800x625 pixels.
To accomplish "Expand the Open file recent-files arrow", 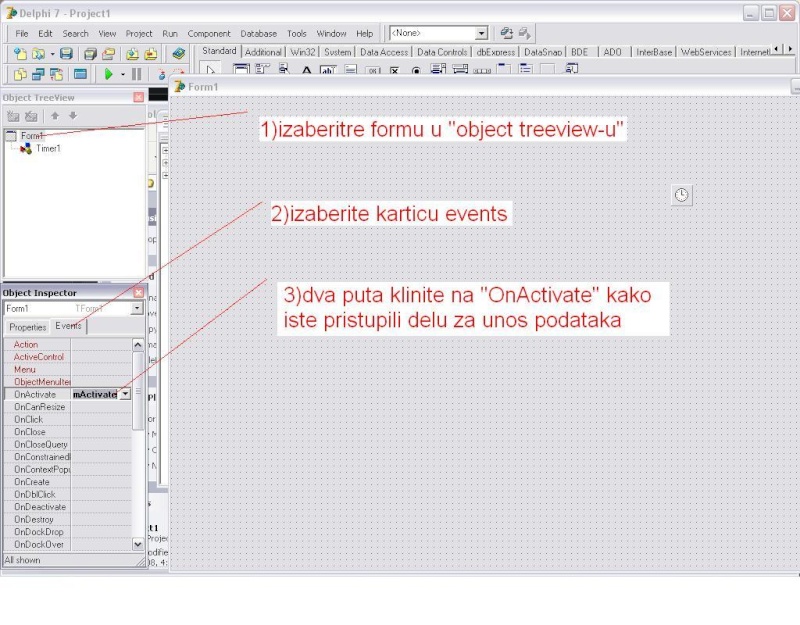I will click(52, 54).
